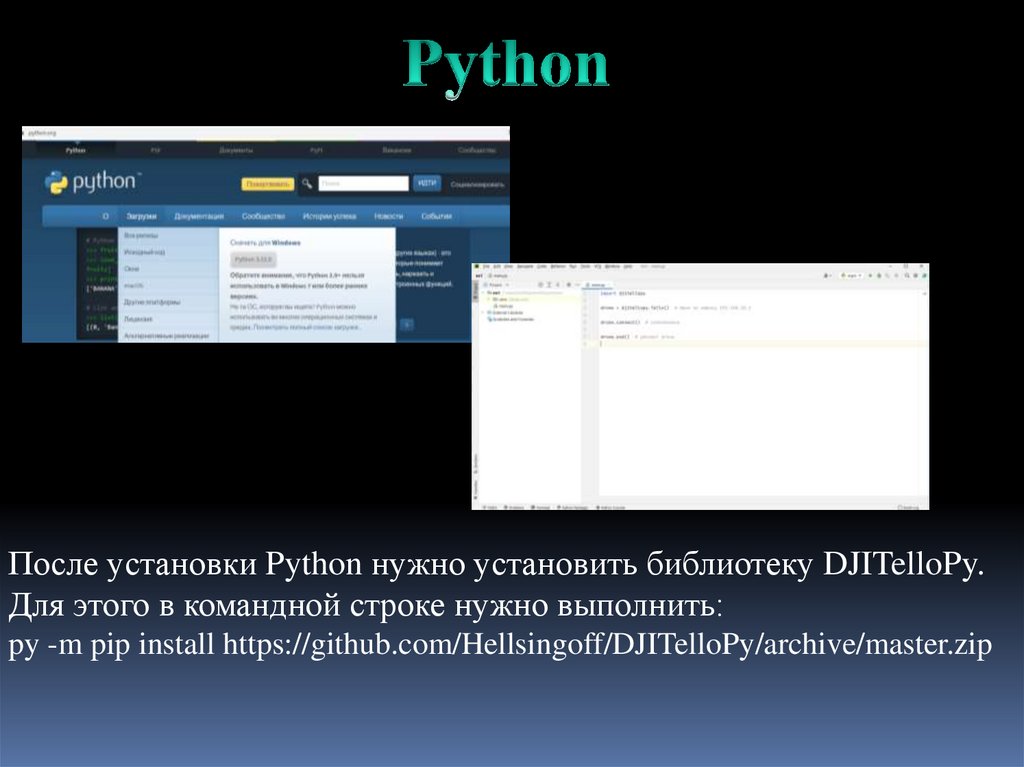Viewport: 1024px width, 767px height.
Task: Open the Problems tool window tab
Action: [513, 507]
